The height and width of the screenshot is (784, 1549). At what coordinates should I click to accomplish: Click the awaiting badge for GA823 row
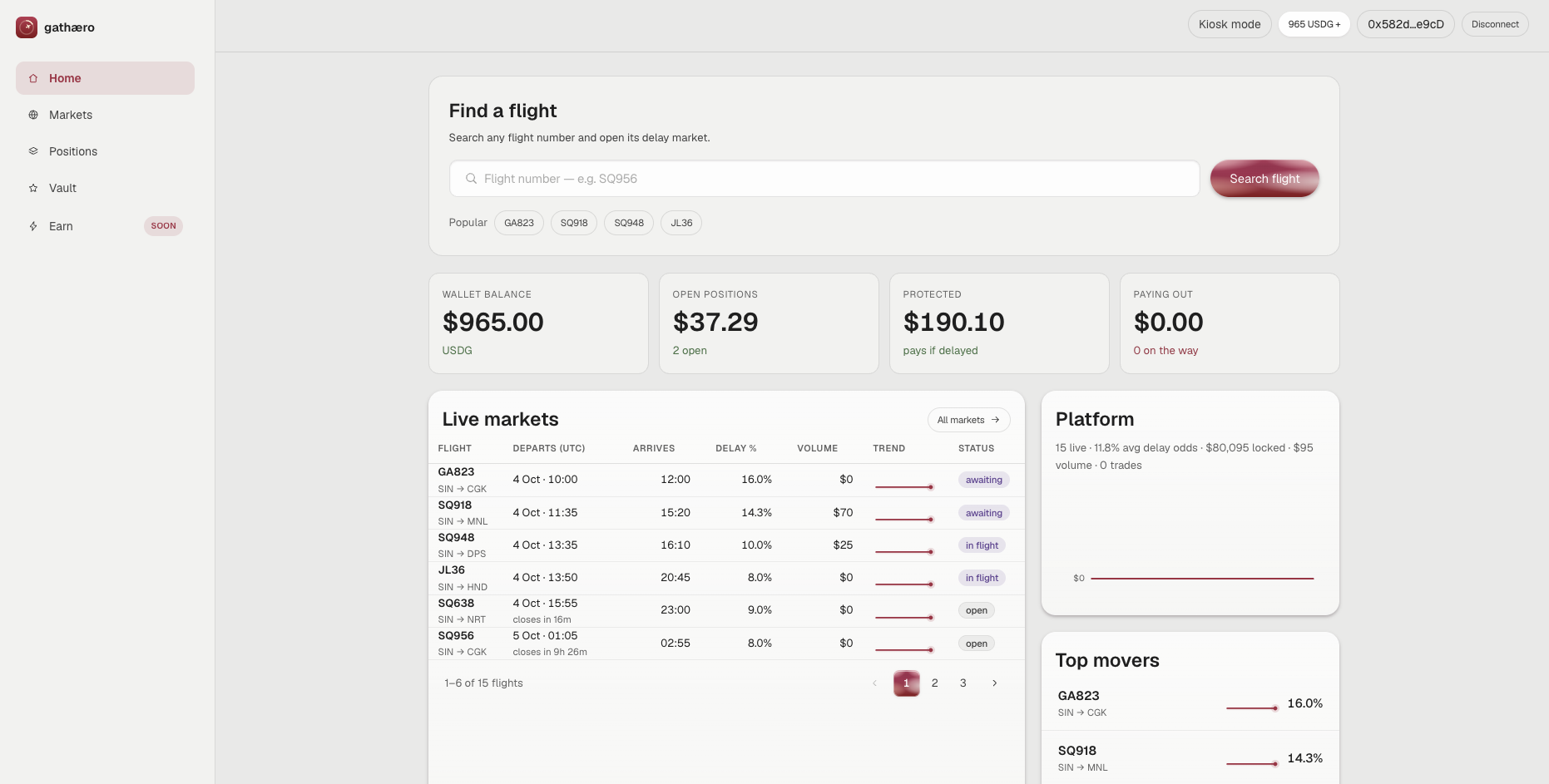pos(984,480)
